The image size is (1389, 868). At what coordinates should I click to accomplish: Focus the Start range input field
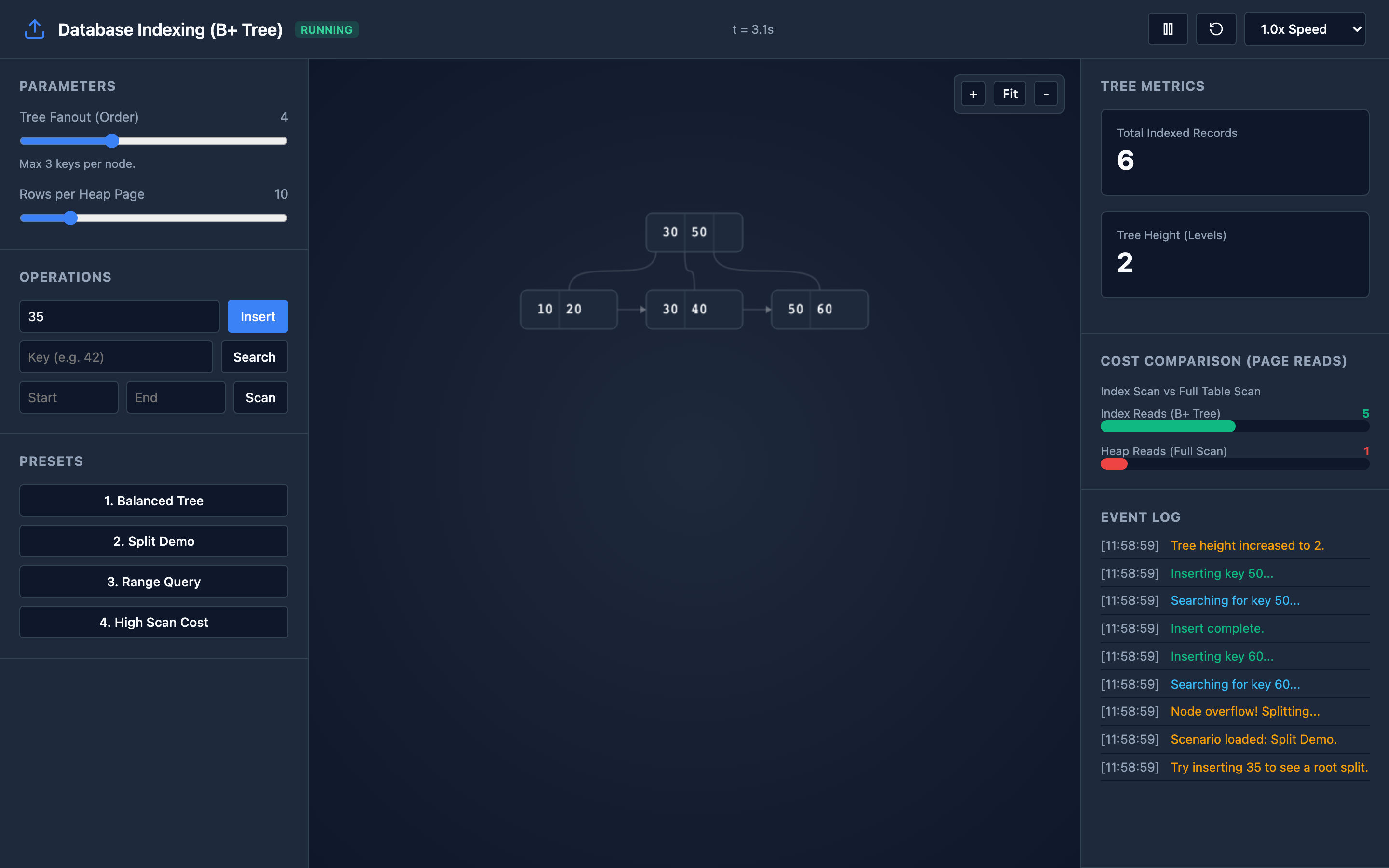point(69,397)
